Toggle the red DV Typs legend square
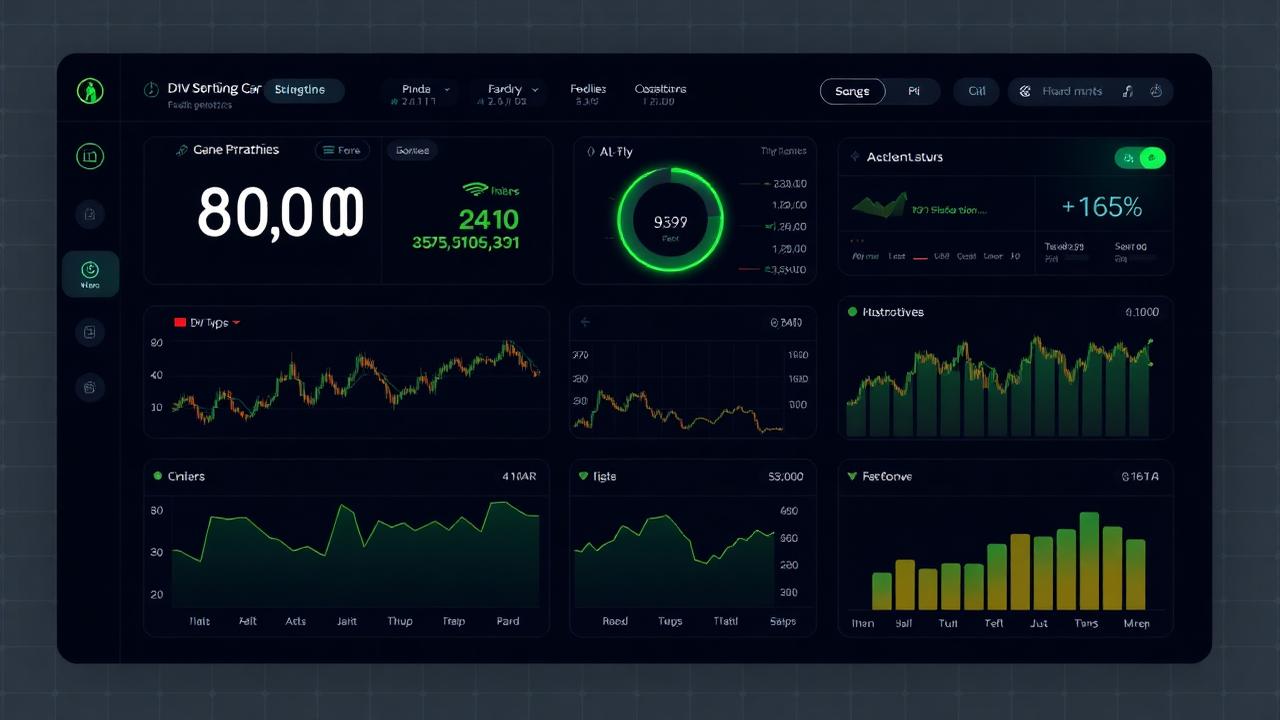 tap(180, 323)
